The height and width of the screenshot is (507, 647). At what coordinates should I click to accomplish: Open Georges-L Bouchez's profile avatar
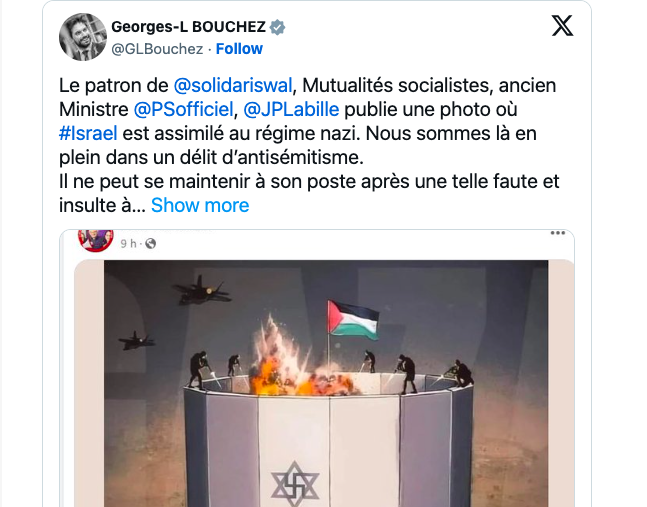(83, 37)
